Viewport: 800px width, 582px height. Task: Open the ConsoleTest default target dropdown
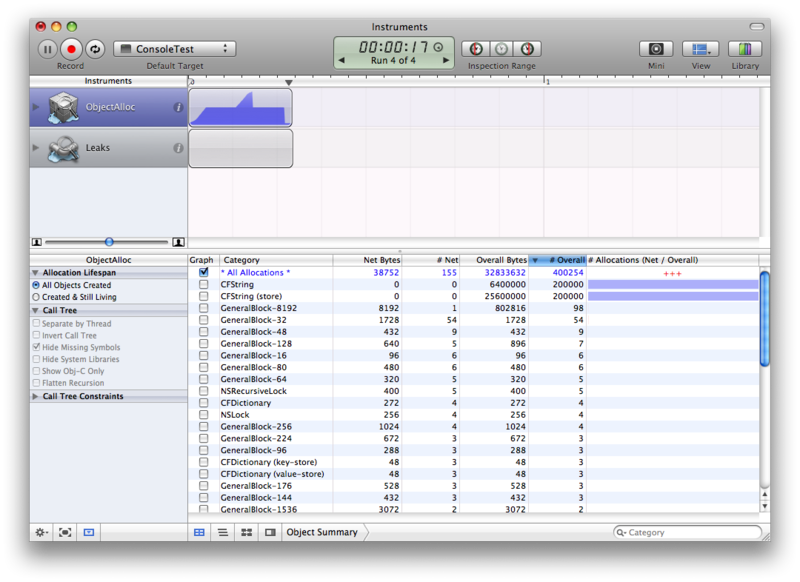click(174, 48)
